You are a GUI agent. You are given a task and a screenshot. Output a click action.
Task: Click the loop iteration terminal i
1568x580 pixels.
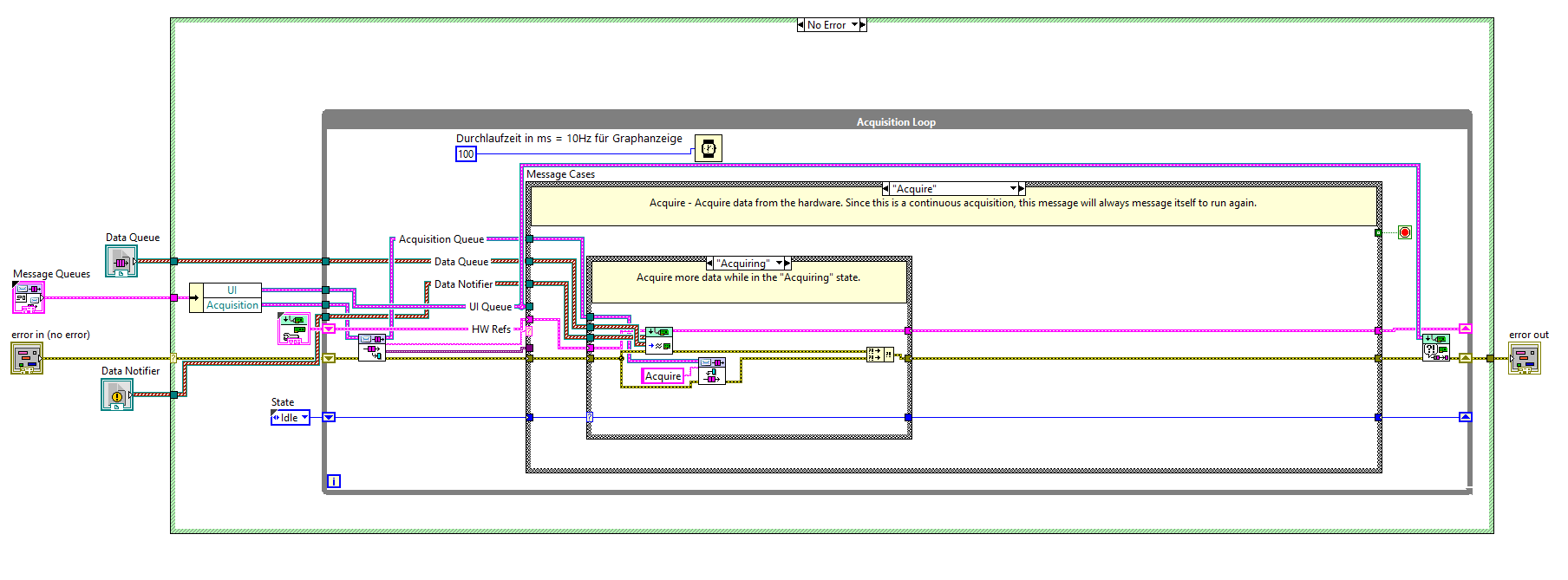pos(334,481)
